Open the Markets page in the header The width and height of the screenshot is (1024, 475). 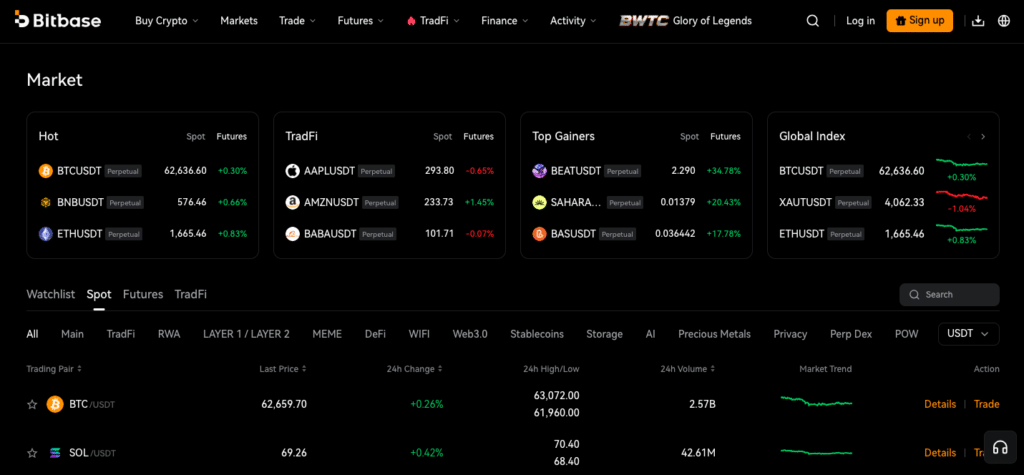pos(239,21)
